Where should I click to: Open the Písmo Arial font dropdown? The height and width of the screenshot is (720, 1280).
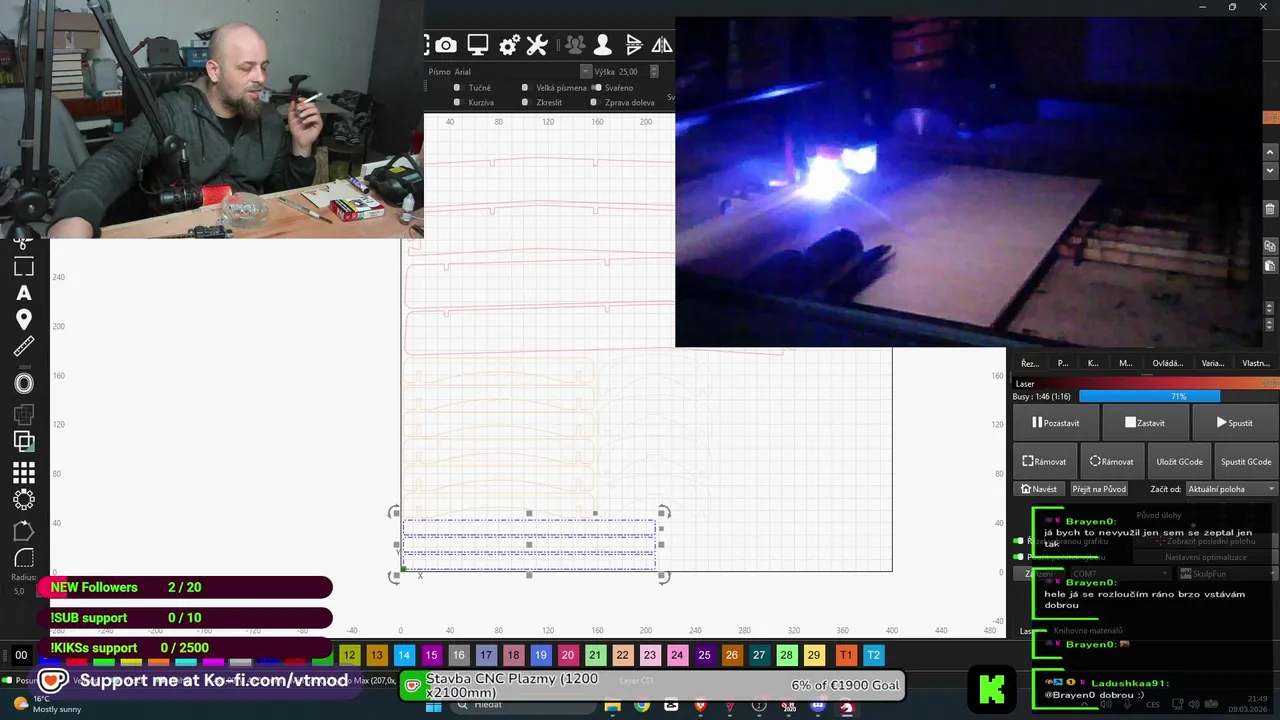586,71
